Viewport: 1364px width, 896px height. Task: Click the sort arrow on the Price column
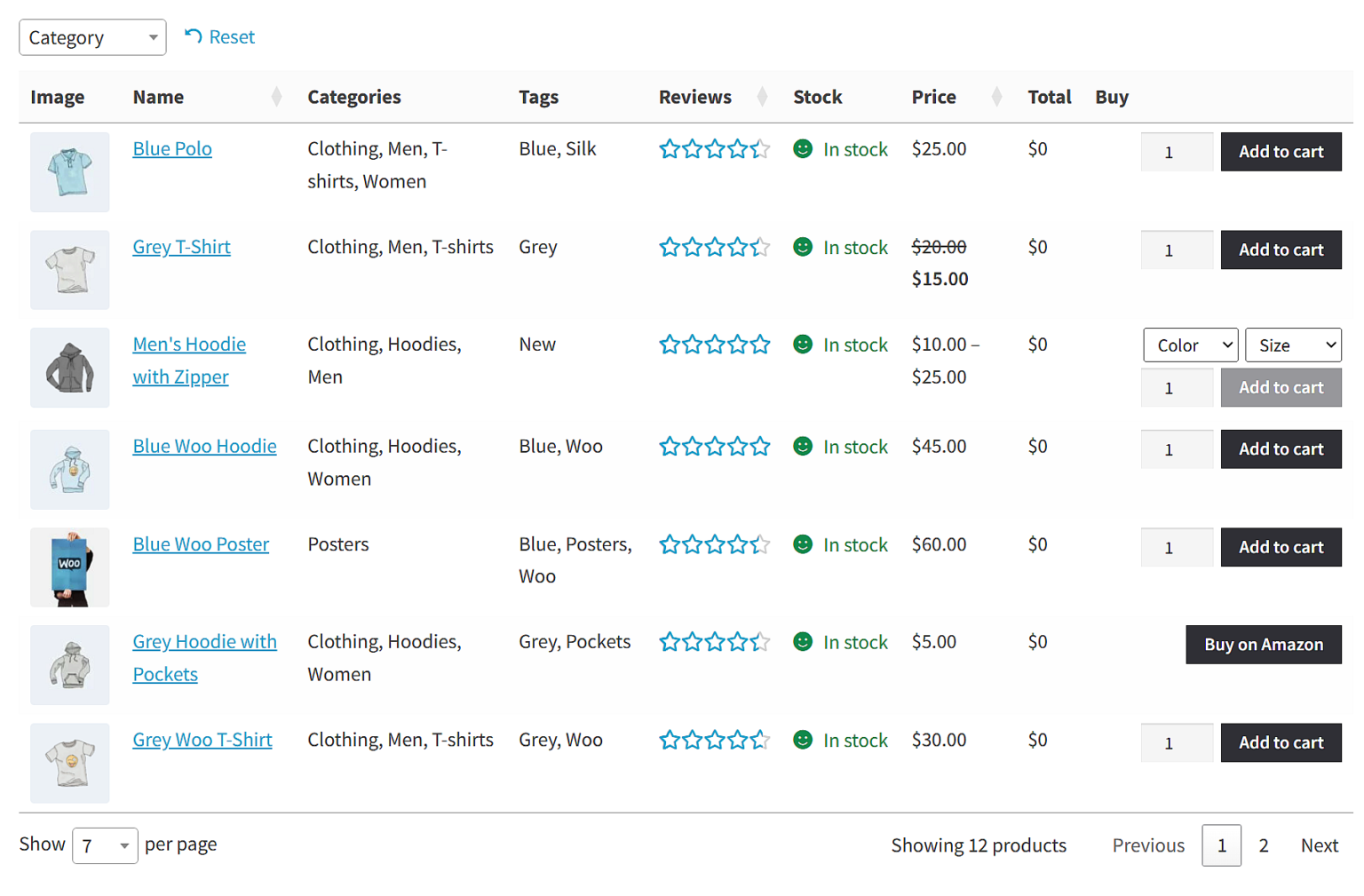pyautogui.click(x=996, y=96)
